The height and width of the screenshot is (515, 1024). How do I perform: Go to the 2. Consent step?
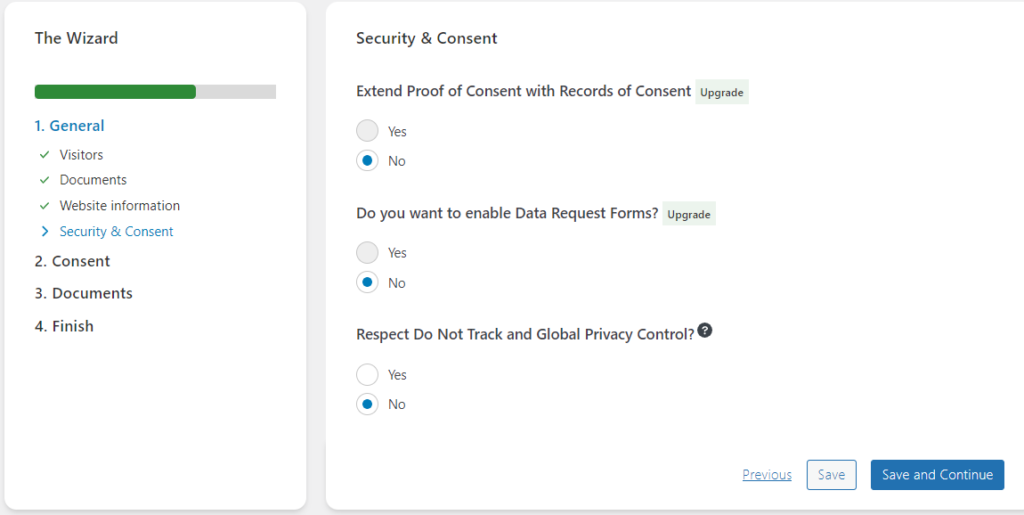[72, 261]
